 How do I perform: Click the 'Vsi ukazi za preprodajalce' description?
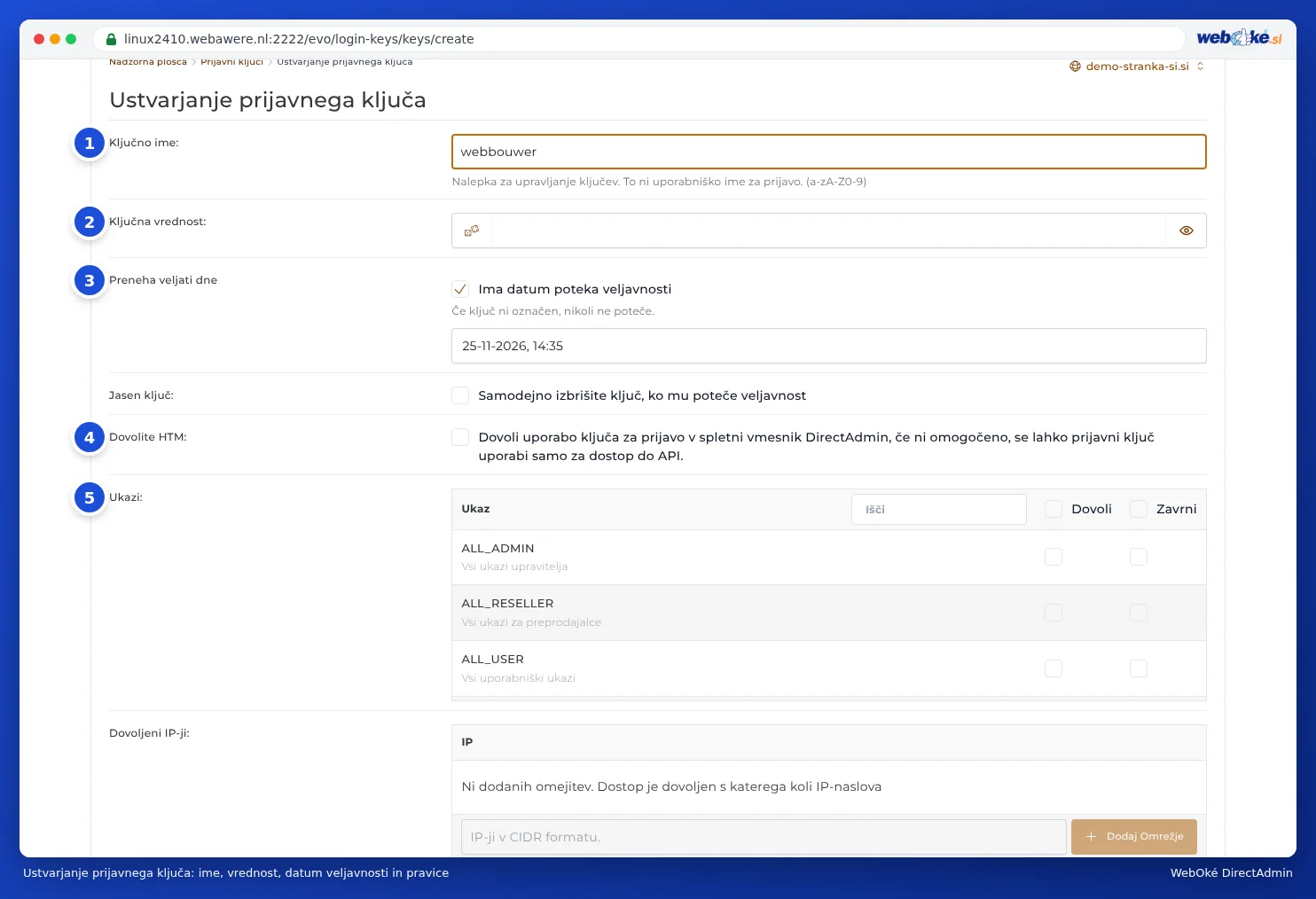click(532, 622)
